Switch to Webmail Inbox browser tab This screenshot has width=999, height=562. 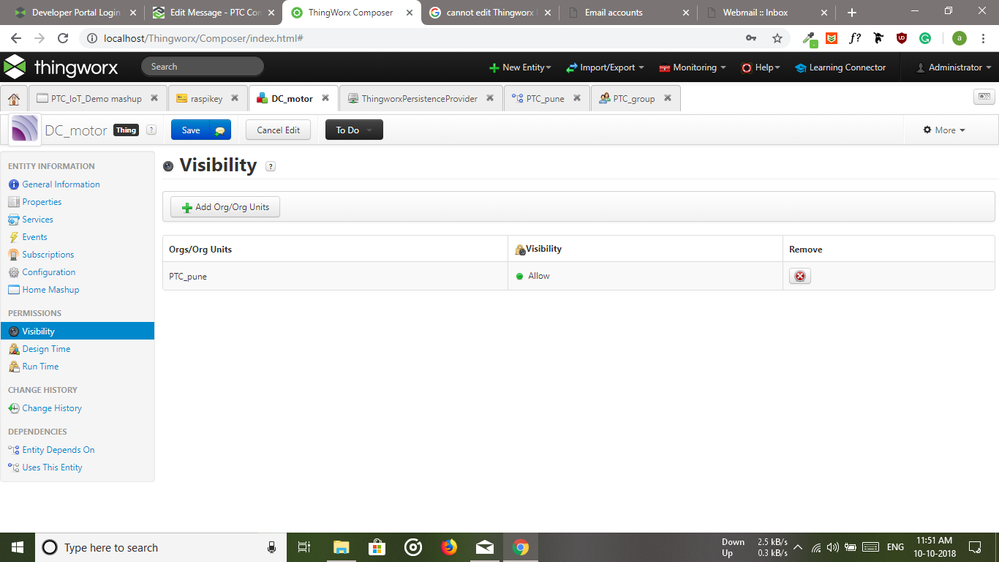point(755,13)
